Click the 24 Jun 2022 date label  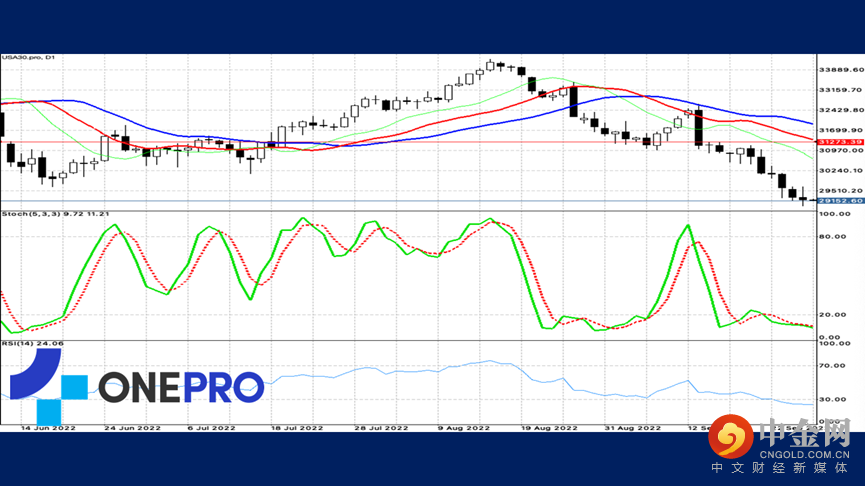(132, 428)
